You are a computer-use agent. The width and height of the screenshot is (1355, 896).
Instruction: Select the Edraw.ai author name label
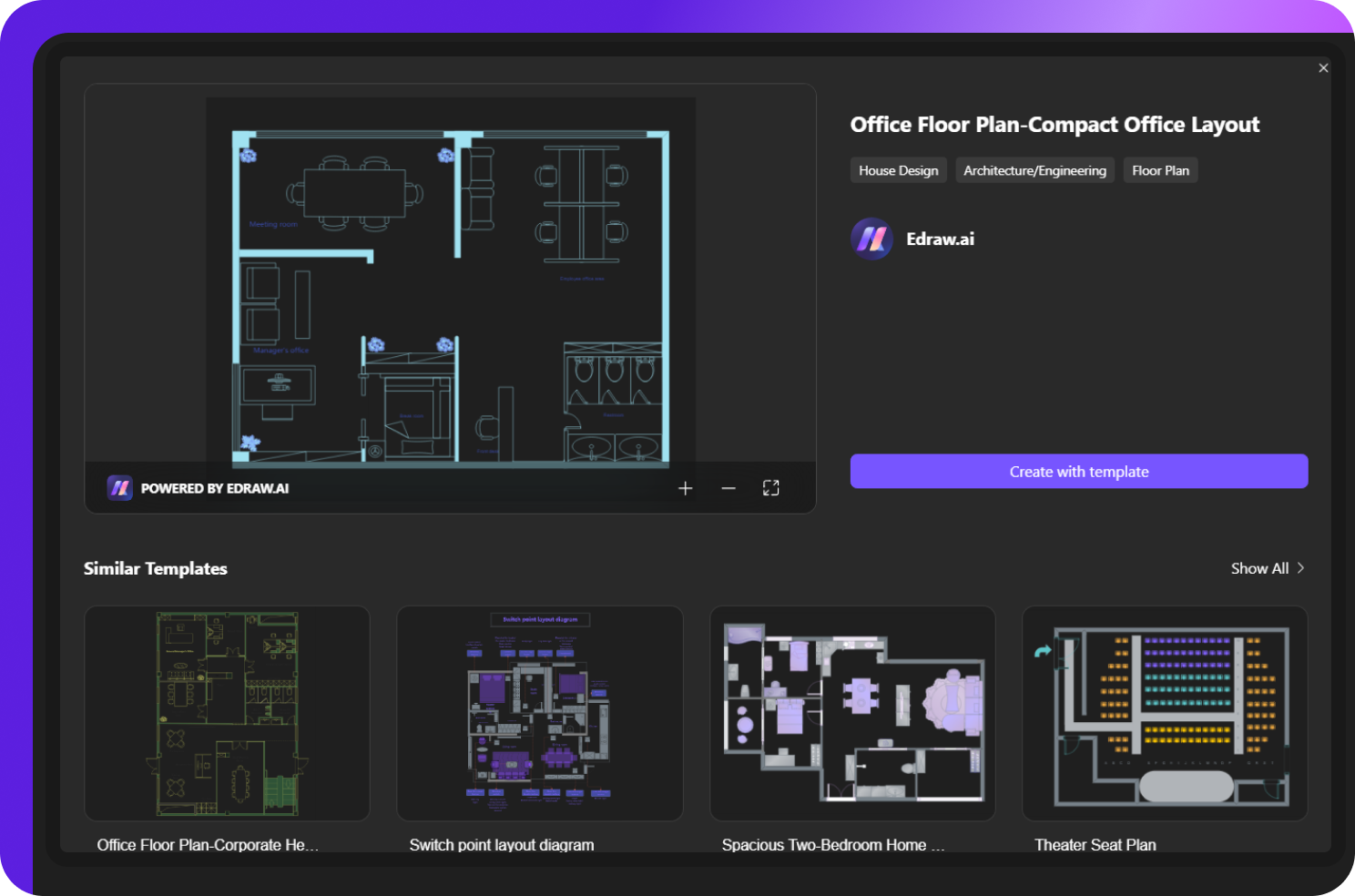tap(940, 239)
